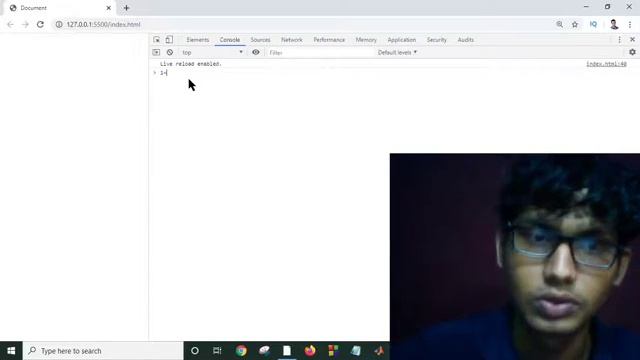Click the taskbar search box
Image resolution: width=640 pixels, height=360 pixels.
103,351
